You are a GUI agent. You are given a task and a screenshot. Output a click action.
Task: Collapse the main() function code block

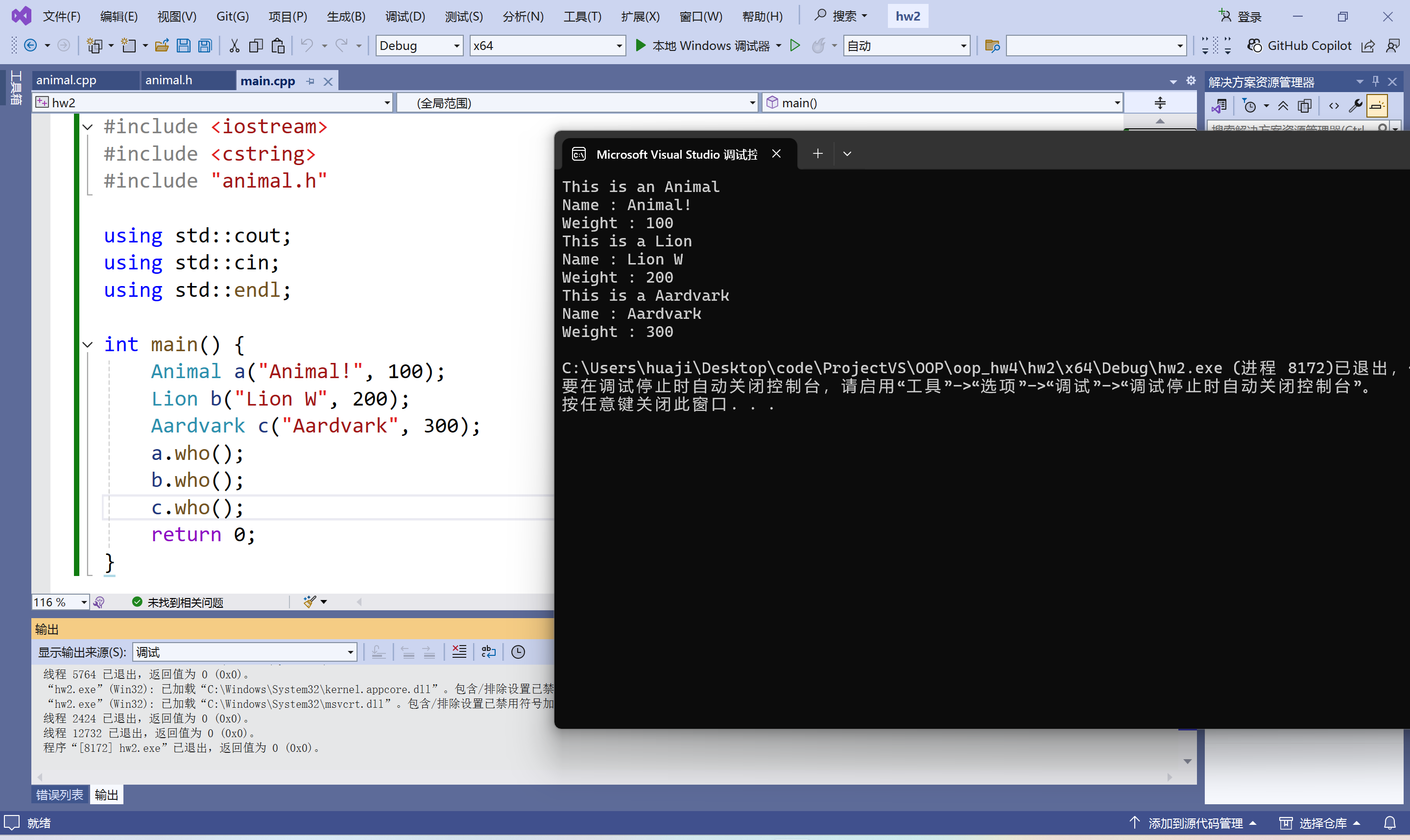click(88, 344)
